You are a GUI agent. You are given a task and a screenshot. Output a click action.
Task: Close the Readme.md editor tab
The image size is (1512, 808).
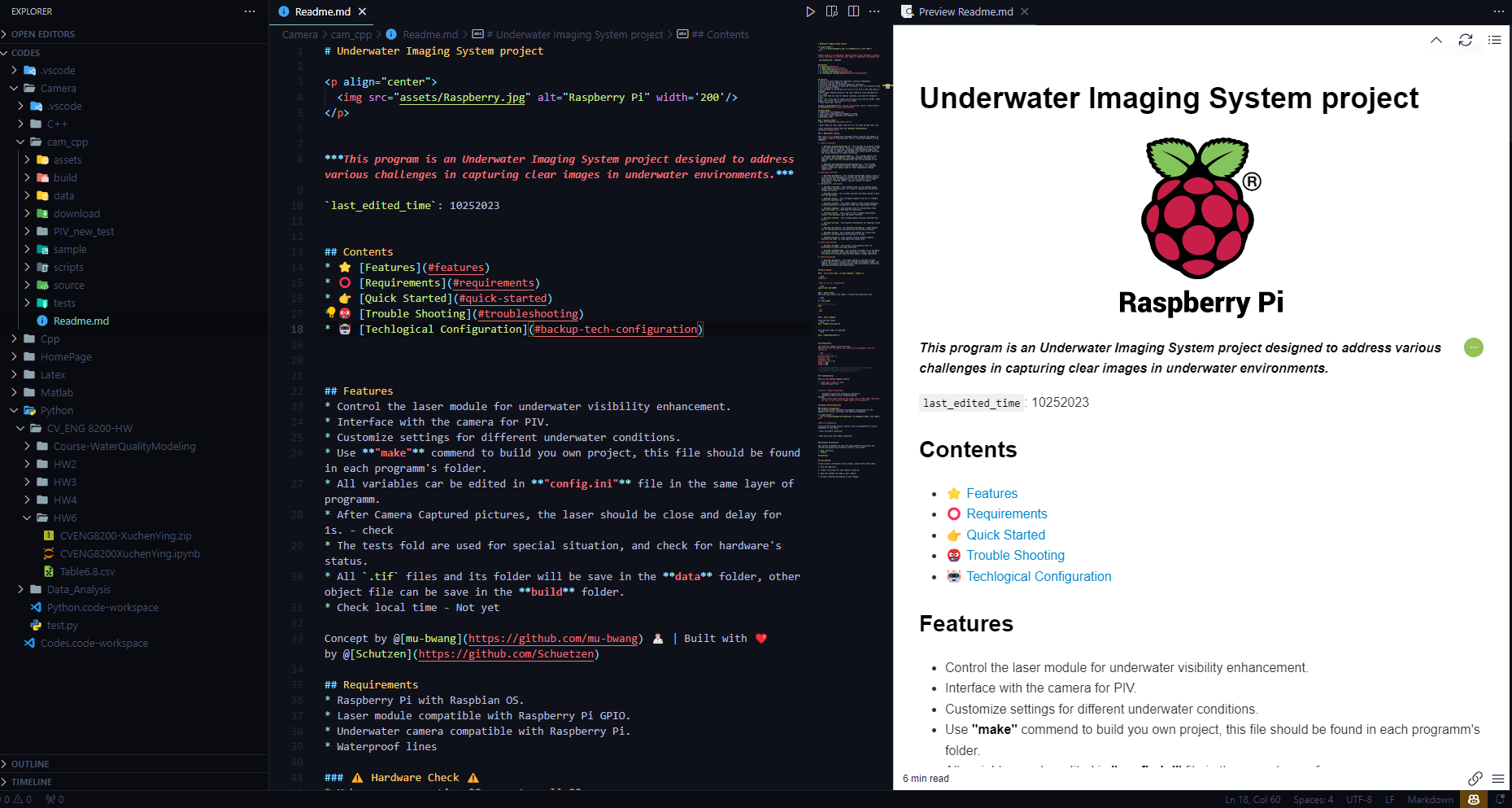[363, 11]
